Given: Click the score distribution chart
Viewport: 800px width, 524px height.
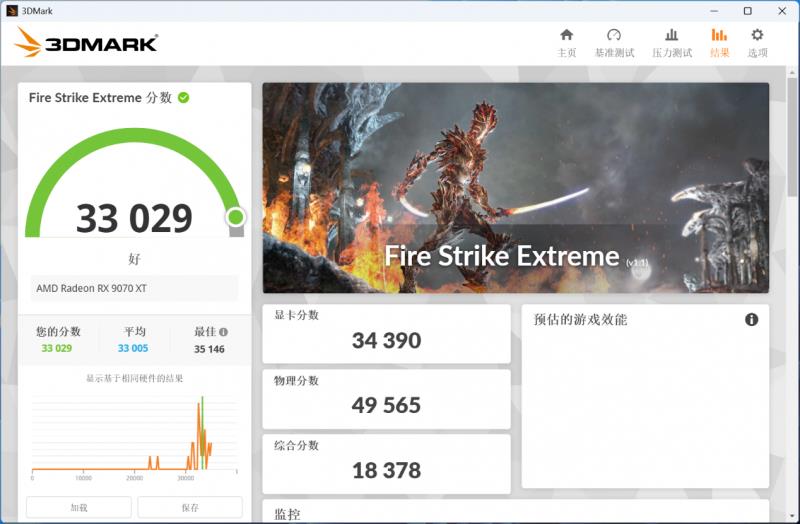Looking at the screenshot, I should (x=135, y=436).
